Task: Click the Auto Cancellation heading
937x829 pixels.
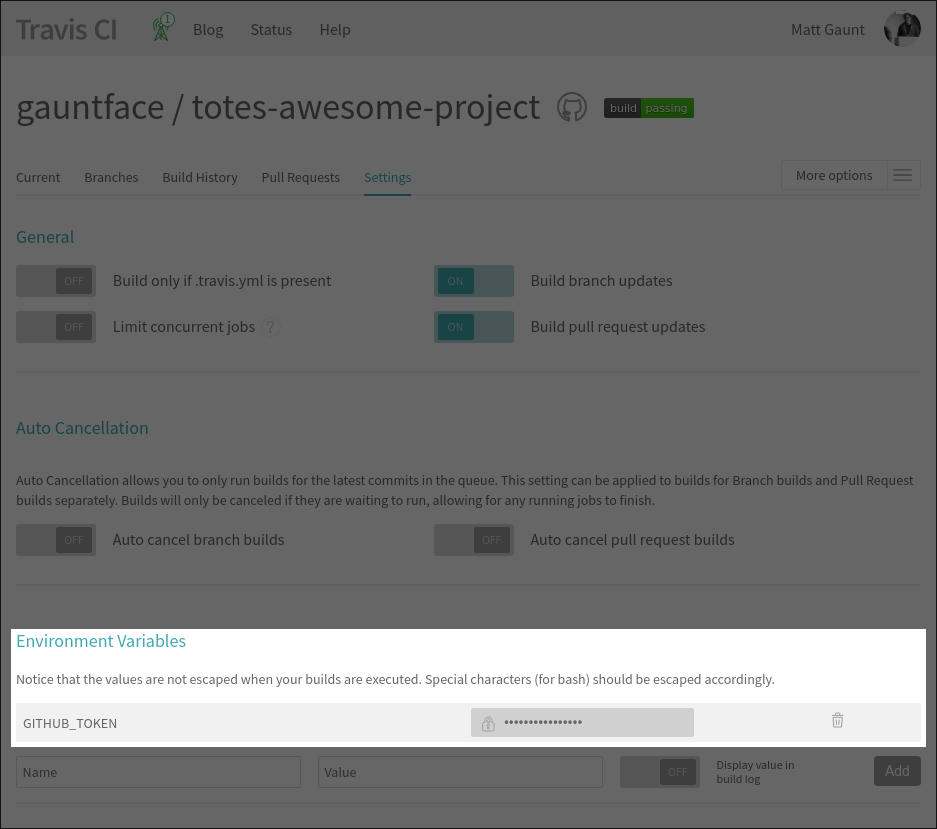Action: (x=82, y=428)
